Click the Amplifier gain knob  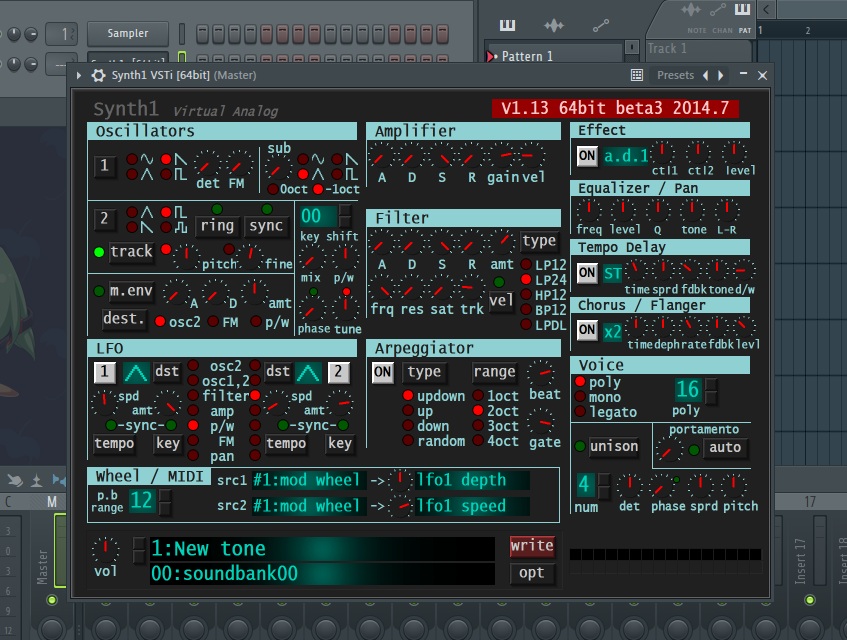[503, 156]
